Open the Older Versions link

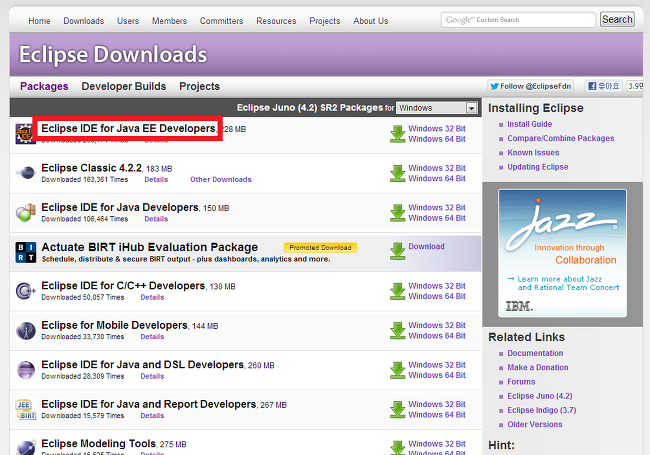[535, 424]
